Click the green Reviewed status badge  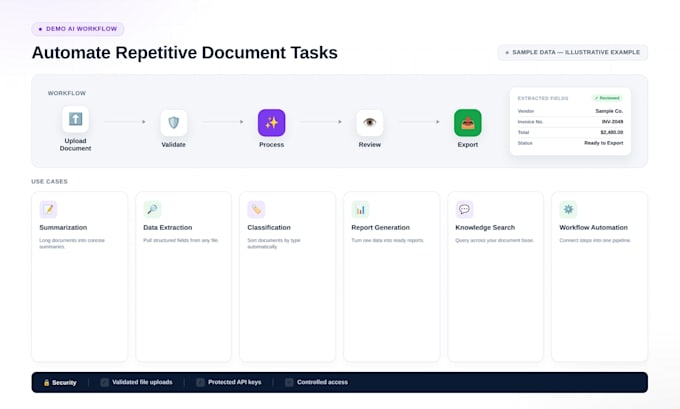click(x=607, y=98)
